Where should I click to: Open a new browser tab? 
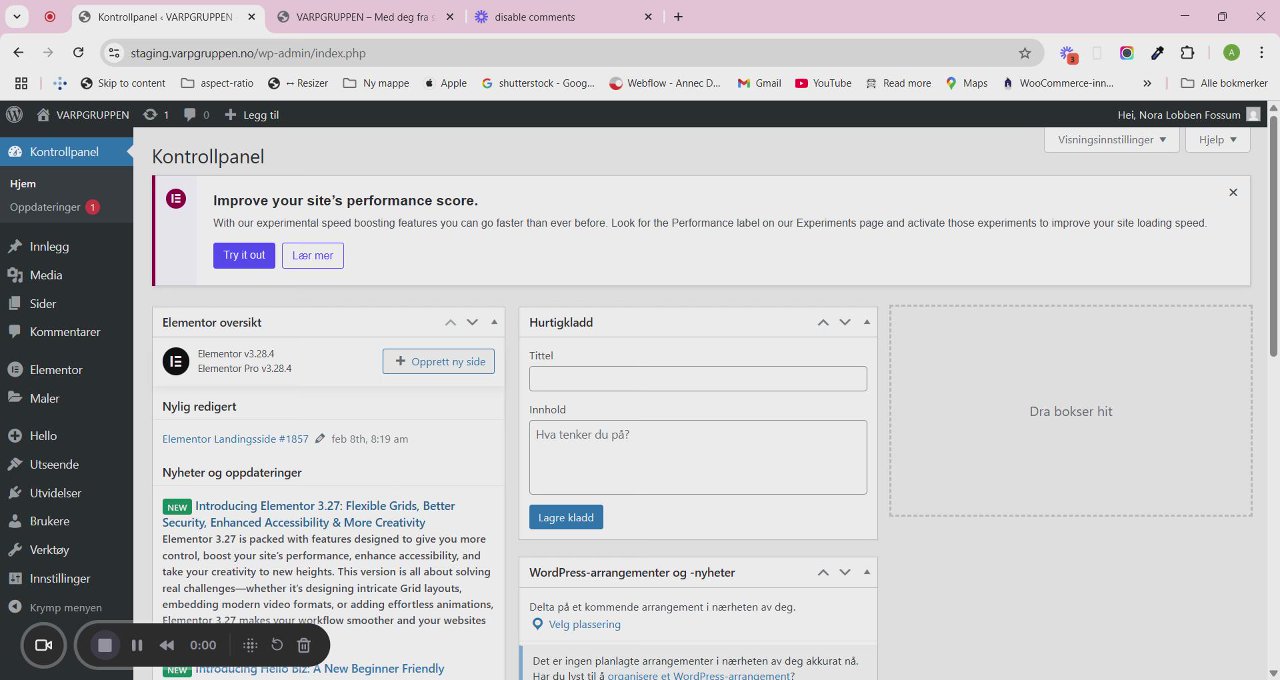coord(678,17)
